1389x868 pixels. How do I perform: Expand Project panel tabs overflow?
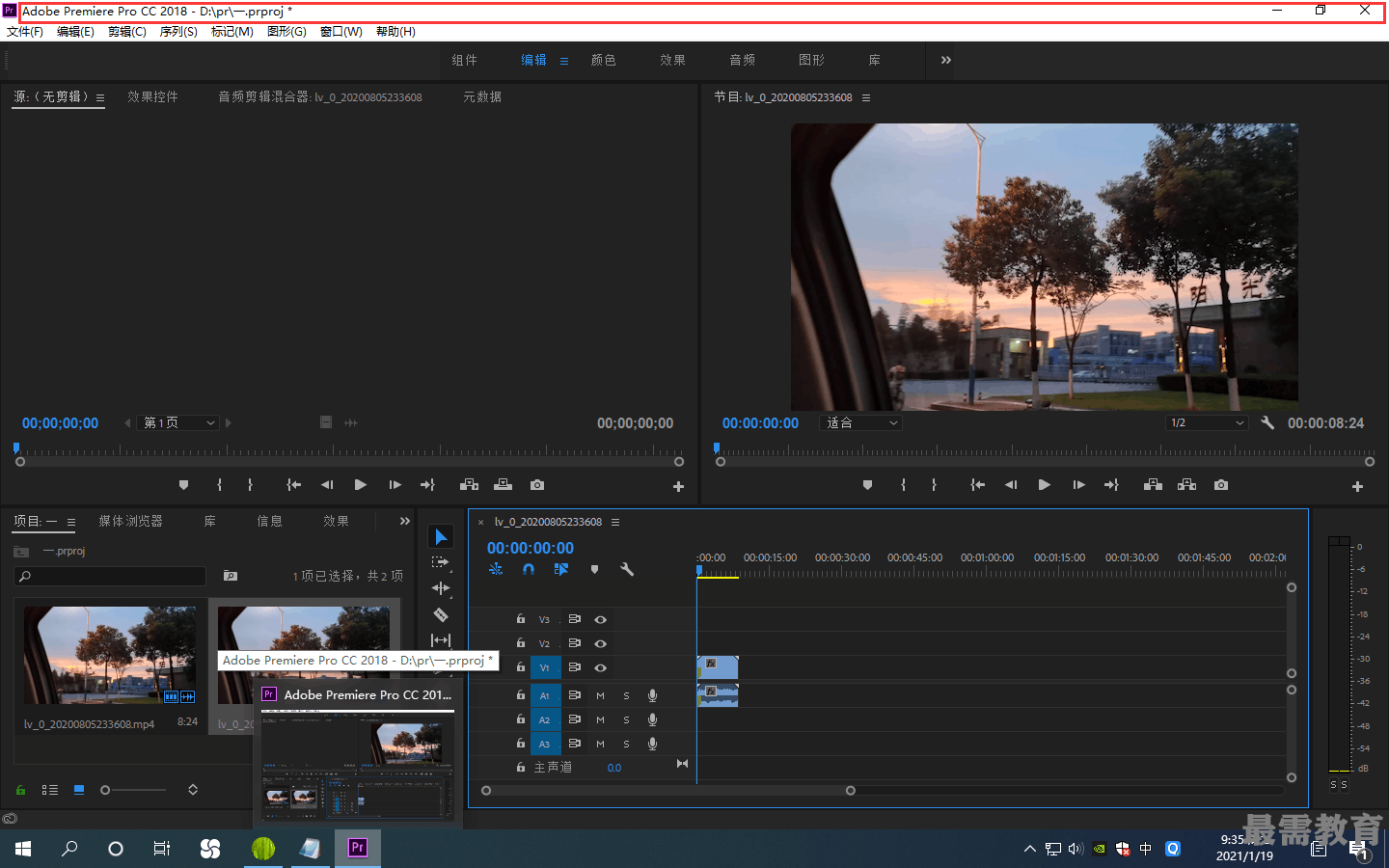click(x=405, y=521)
